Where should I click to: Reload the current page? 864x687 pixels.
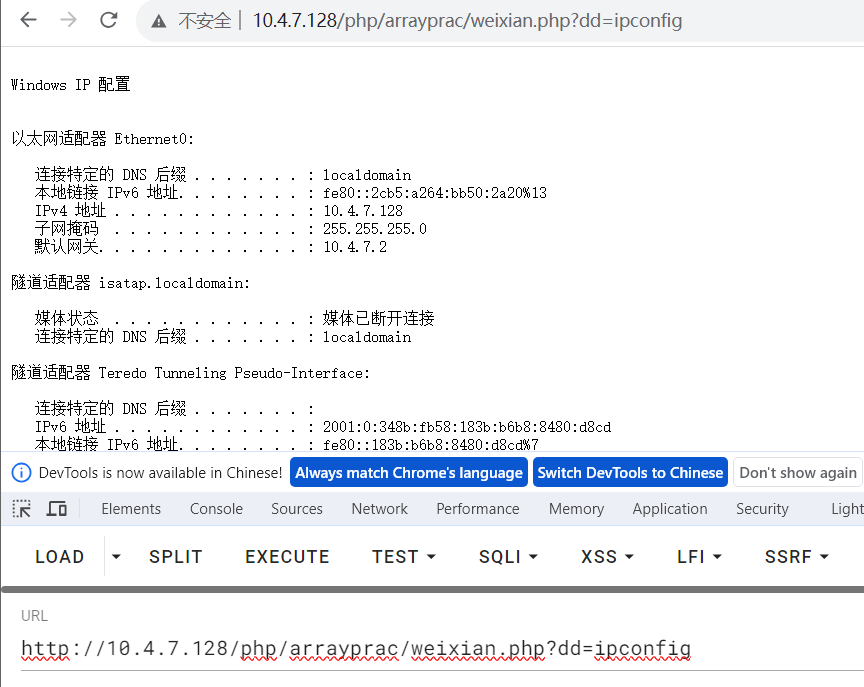(x=109, y=20)
